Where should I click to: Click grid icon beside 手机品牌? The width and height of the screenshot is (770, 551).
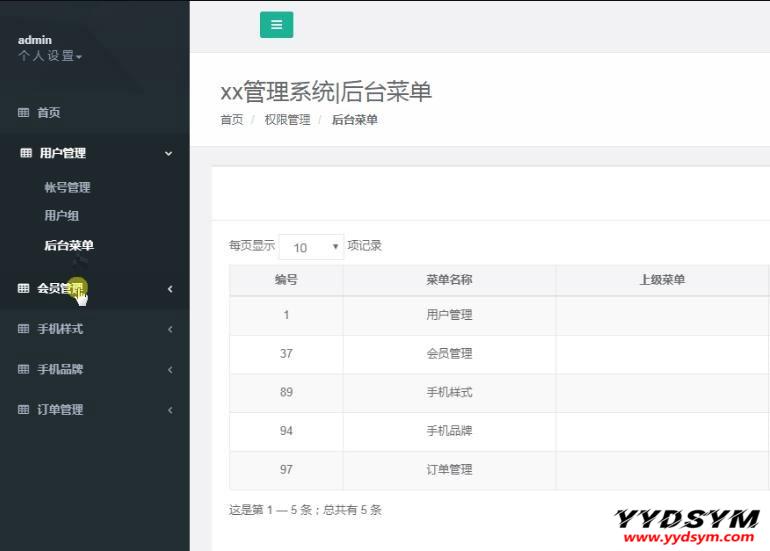(x=24, y=369)
